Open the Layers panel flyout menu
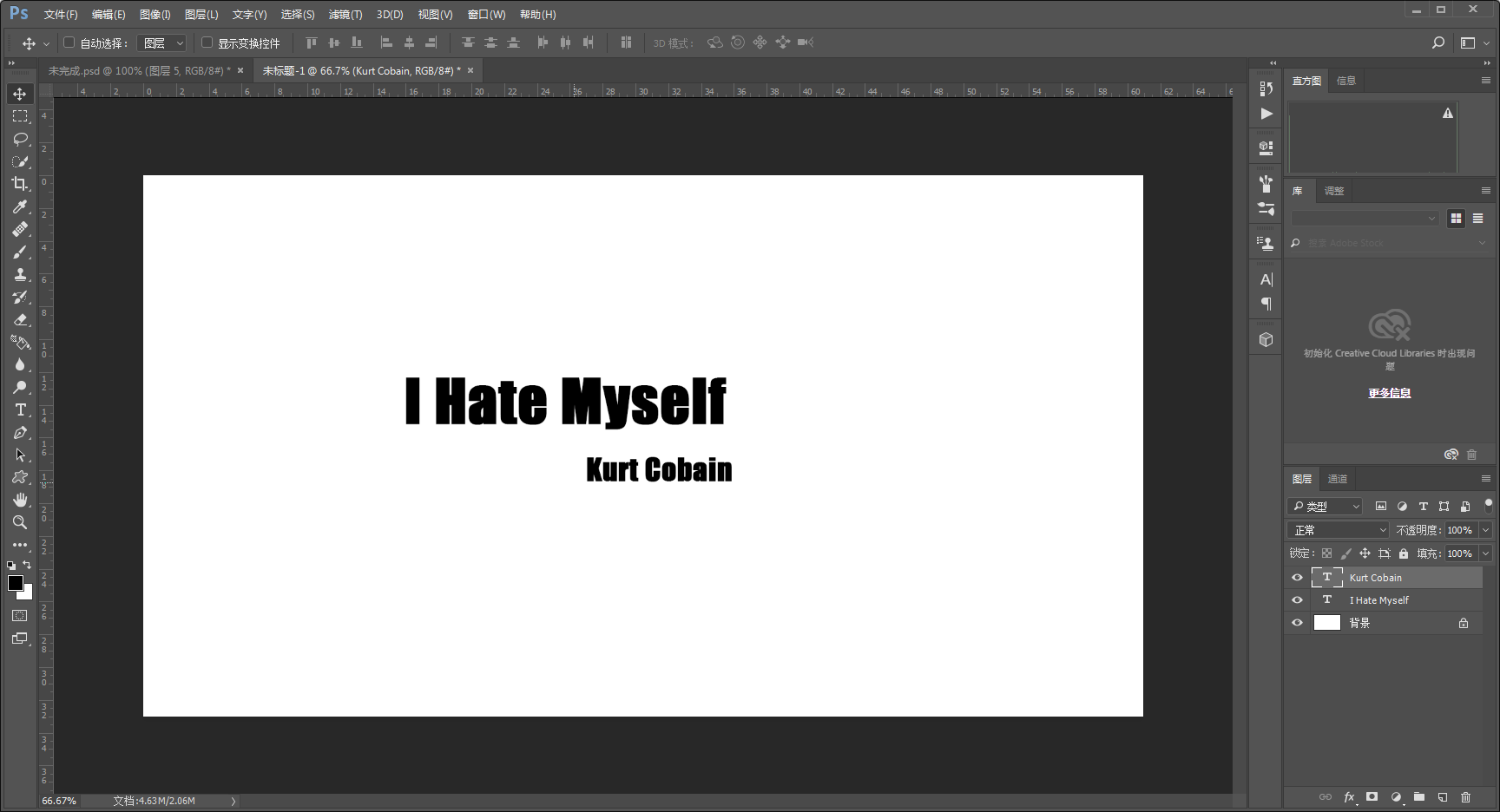The height and width of the screenshot is (812, 1500). (1486, 479)
